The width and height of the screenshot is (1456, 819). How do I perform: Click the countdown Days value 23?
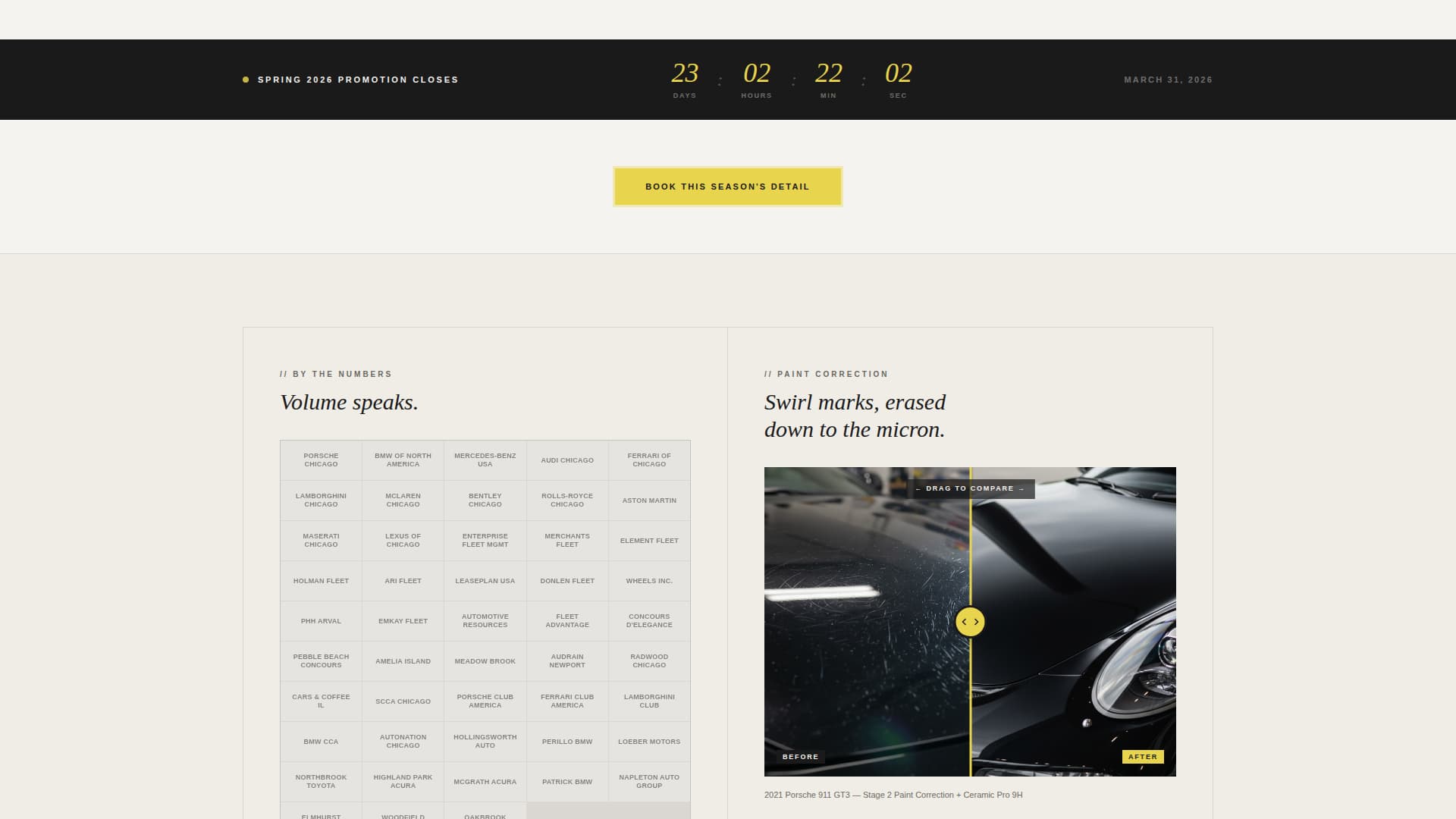pyautogui.click(x=685, y=73)
